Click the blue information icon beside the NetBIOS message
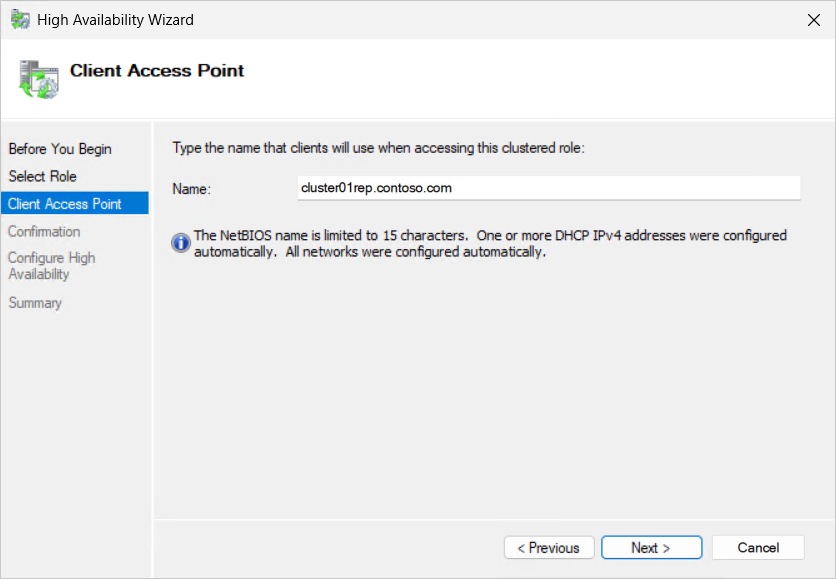The width and height of the screenshot is (836, 579). click(181, 243)
